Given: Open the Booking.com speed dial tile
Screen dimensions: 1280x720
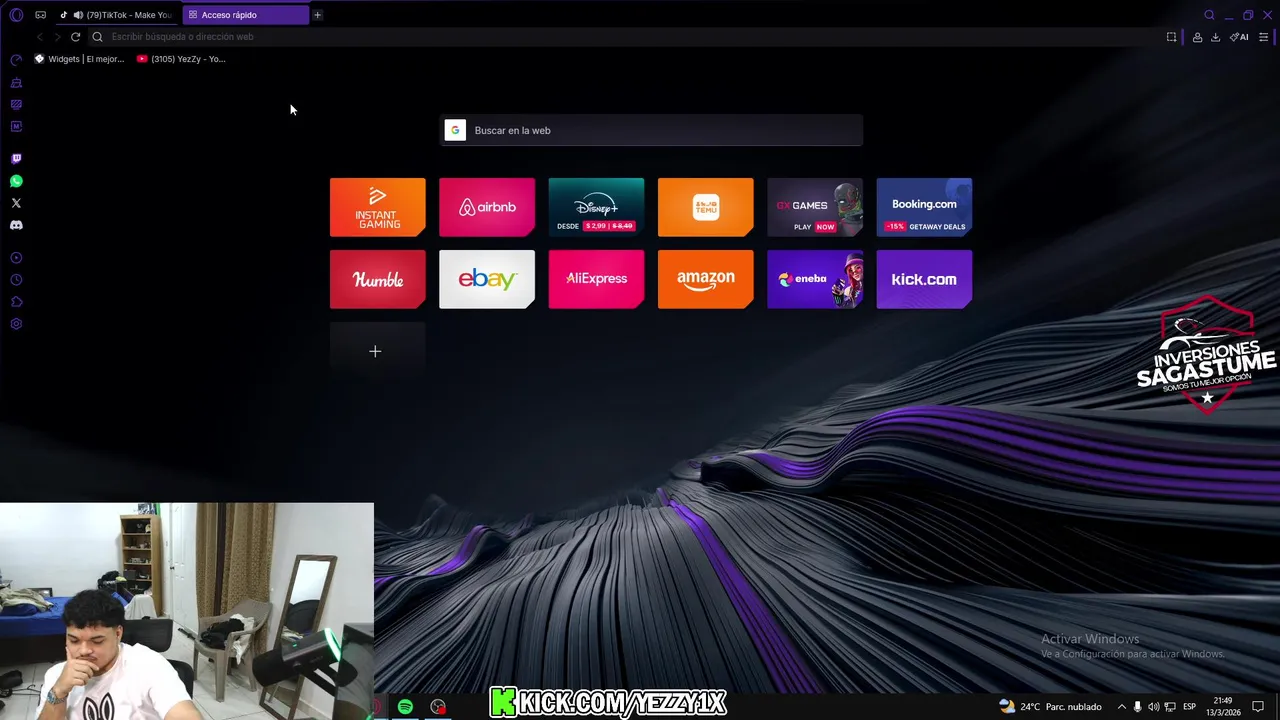Looking at the screenshot, I should pos(924,207).
